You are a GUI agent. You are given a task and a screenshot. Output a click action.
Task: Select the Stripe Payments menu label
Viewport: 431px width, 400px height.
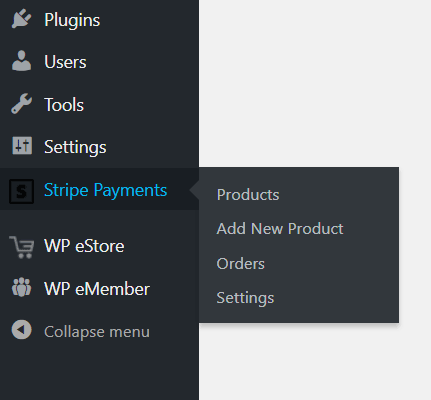point(105,190)
